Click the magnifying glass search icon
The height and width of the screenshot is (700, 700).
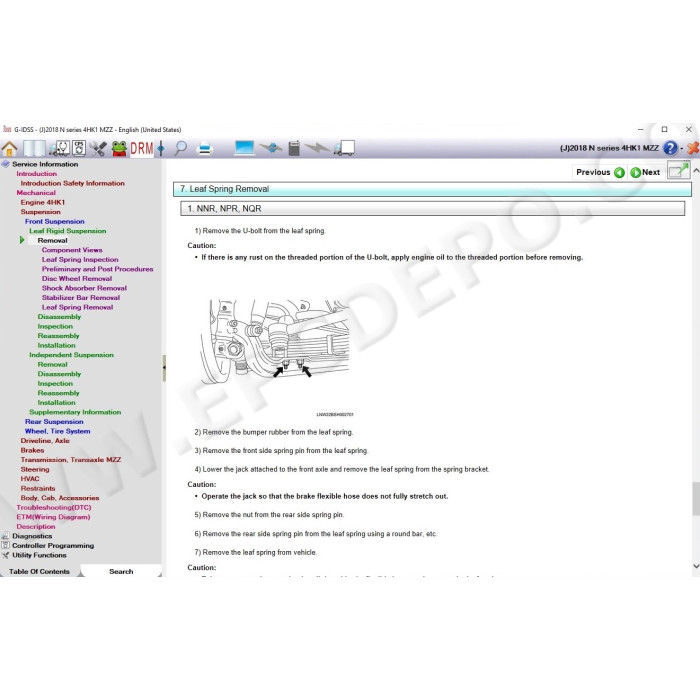point(181,148)
